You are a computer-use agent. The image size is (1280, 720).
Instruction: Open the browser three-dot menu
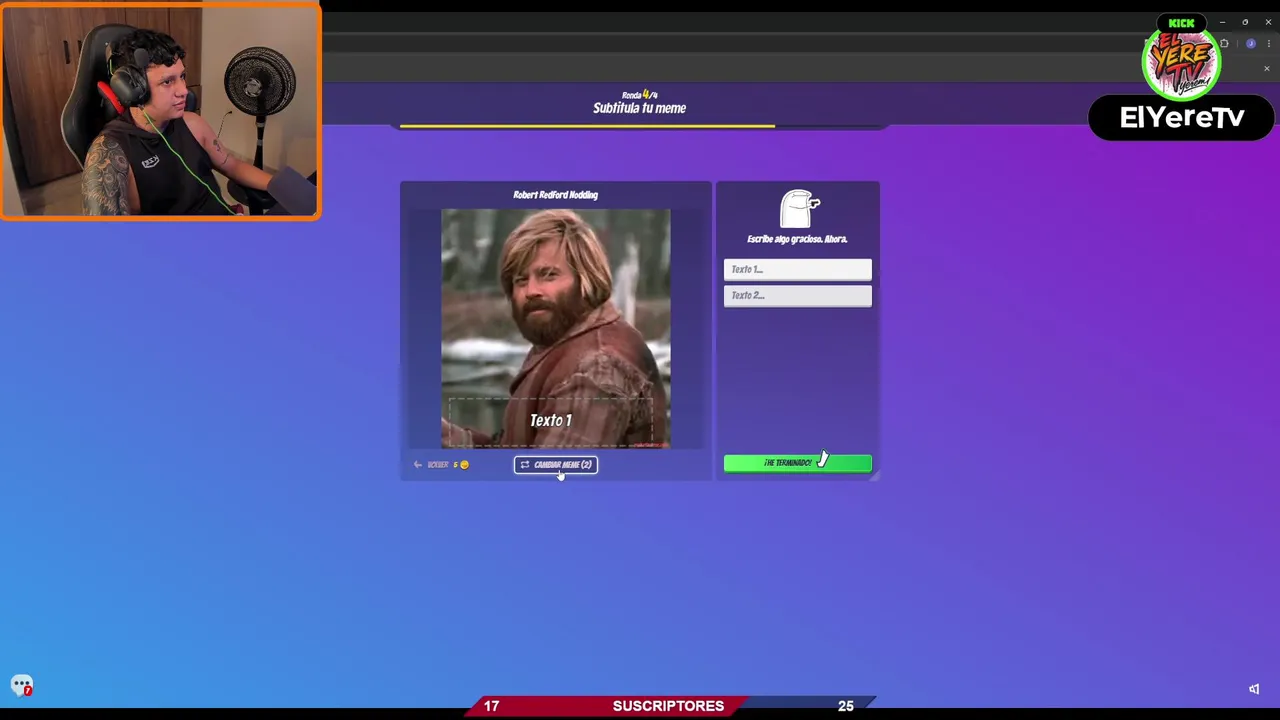1268,44
